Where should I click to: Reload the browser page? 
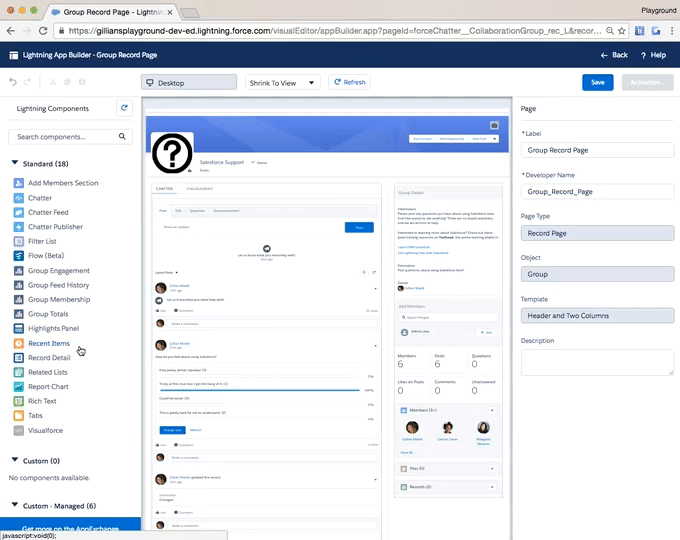pos(42,31)
